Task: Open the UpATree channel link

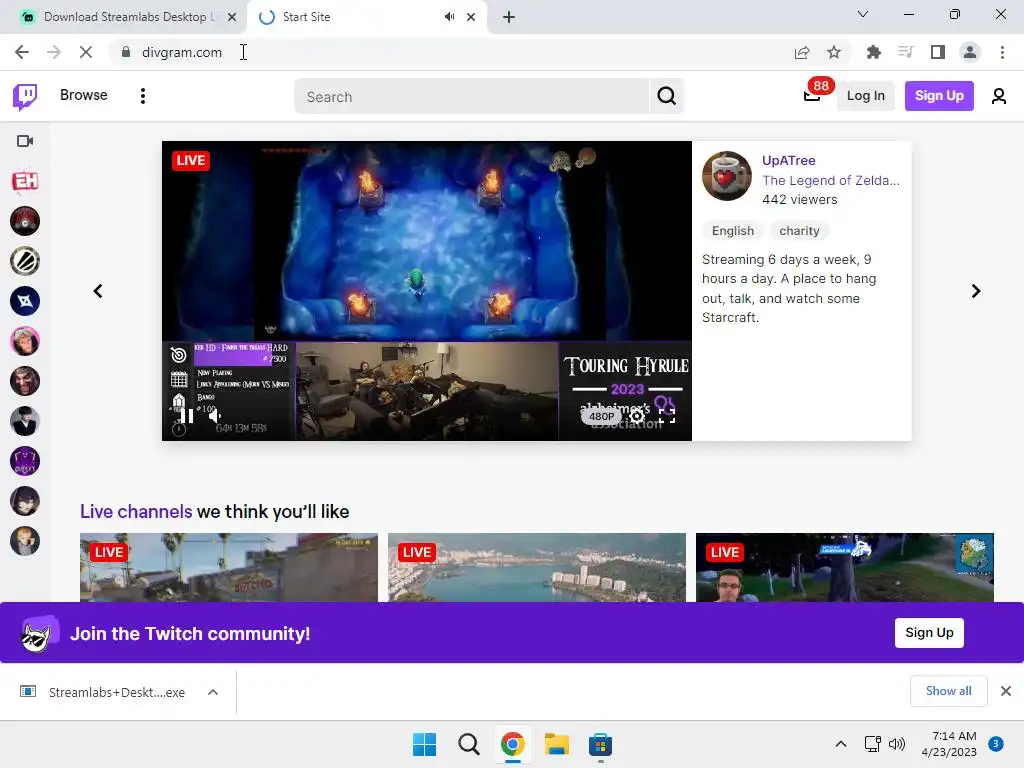Action: [788, 161]
